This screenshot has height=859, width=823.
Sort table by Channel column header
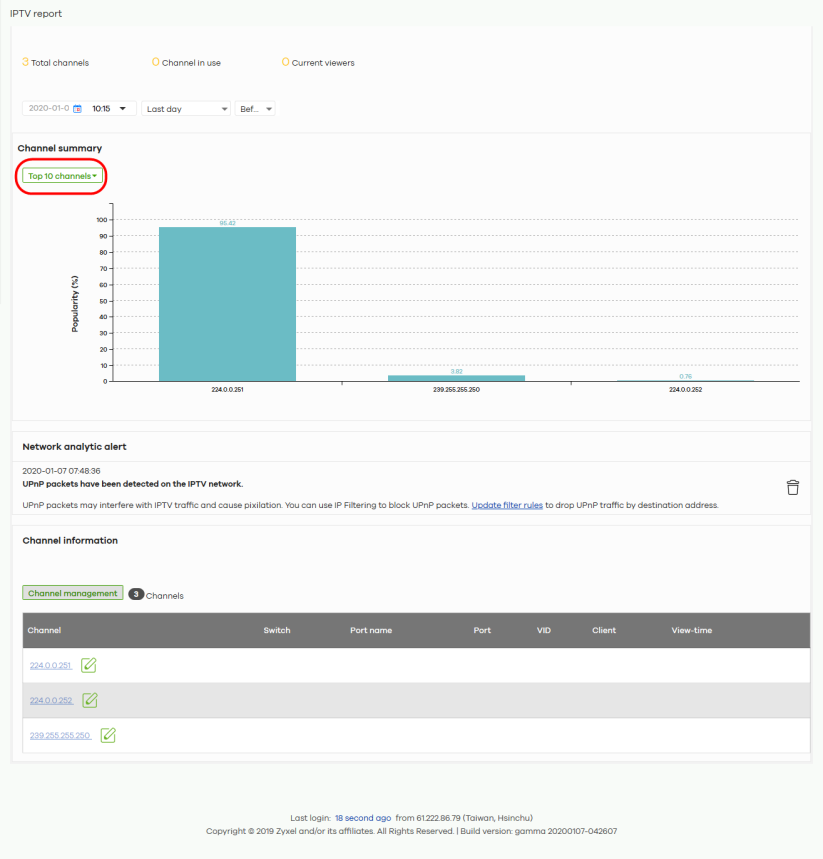tap(44, 630)
